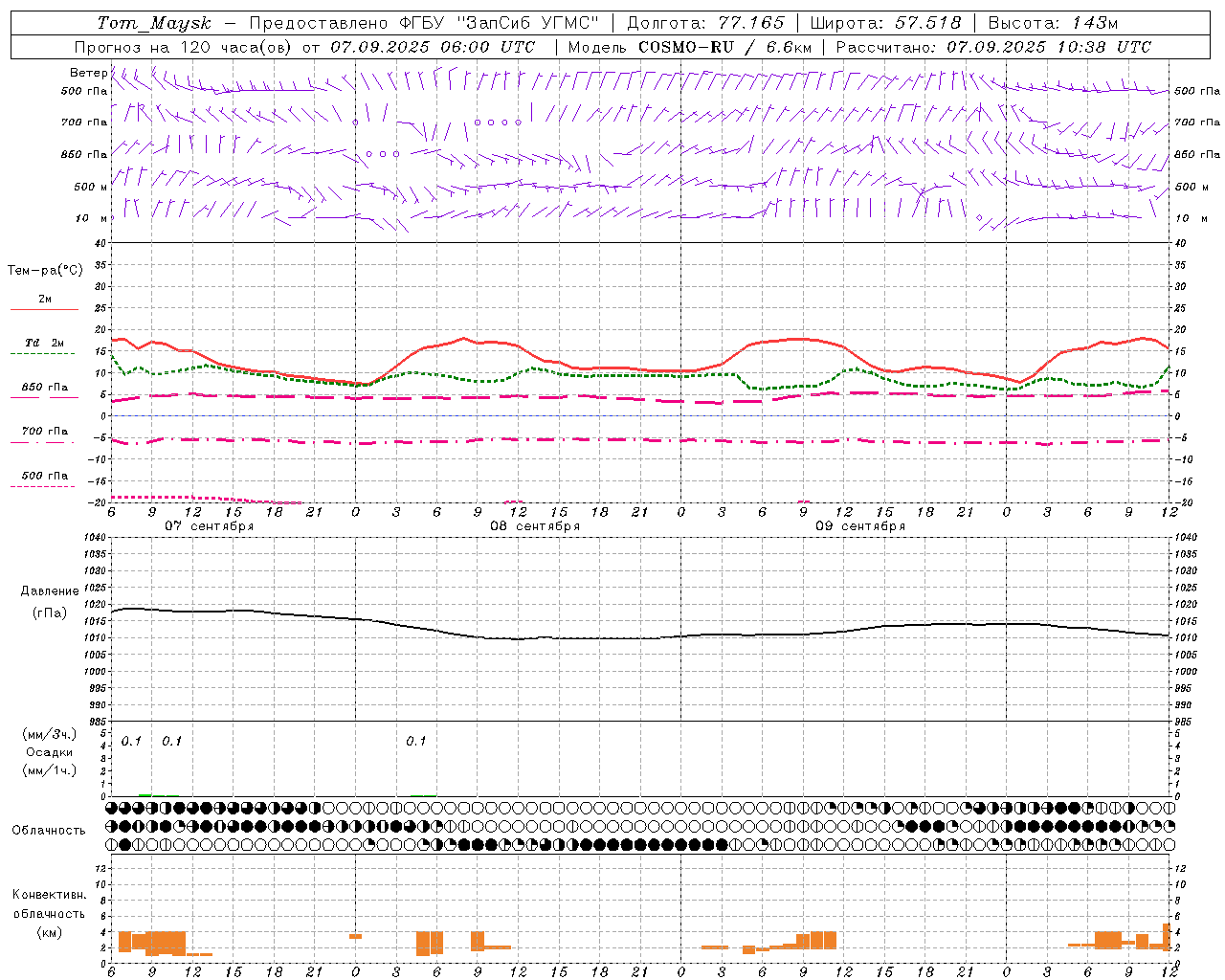Select the Модель COSMO-RU / 6.6км label
This screenshot has height=980, width=1225.
click(690, 47)
